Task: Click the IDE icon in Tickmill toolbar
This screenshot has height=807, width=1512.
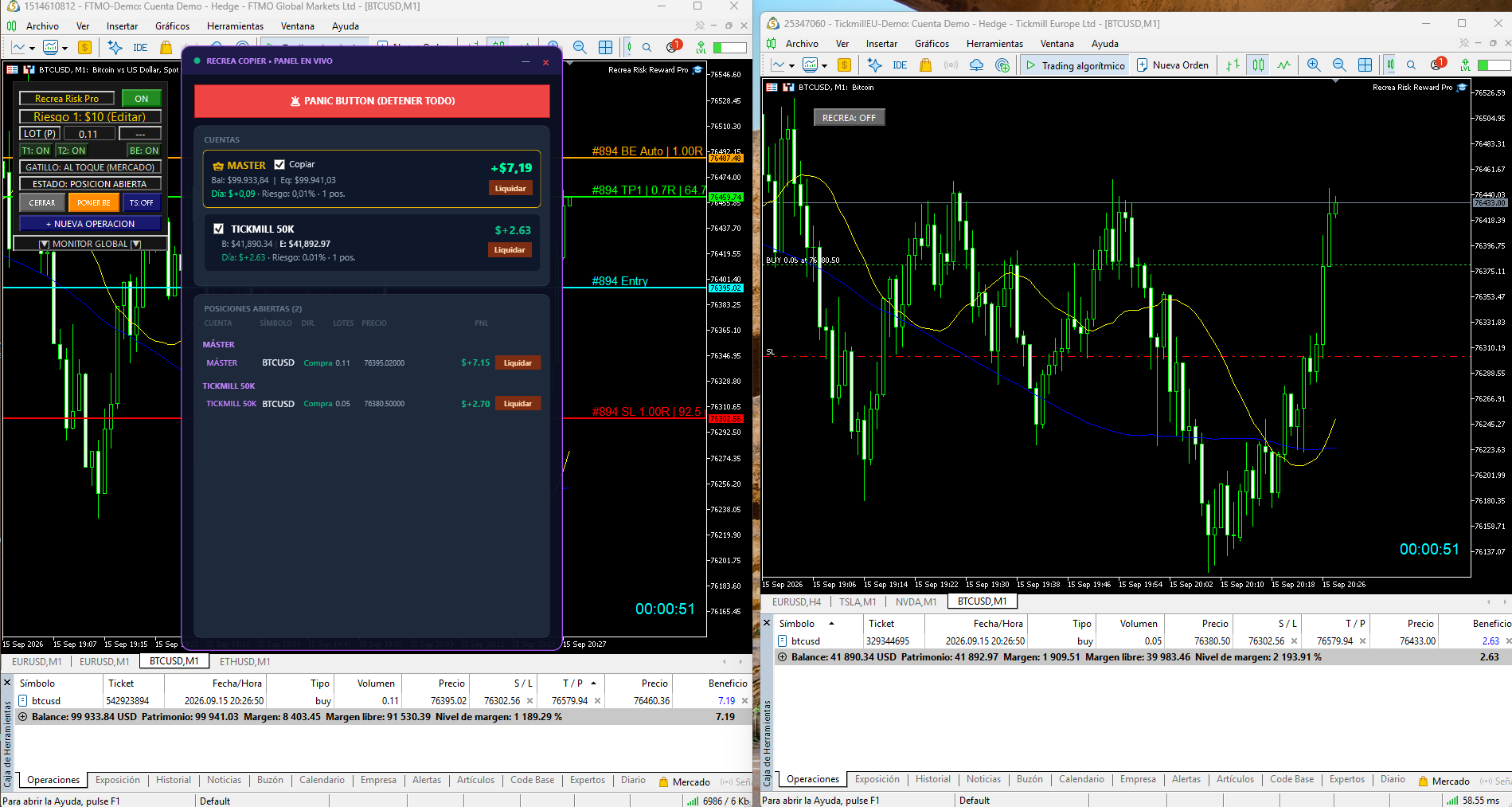Action: [900, 65]
